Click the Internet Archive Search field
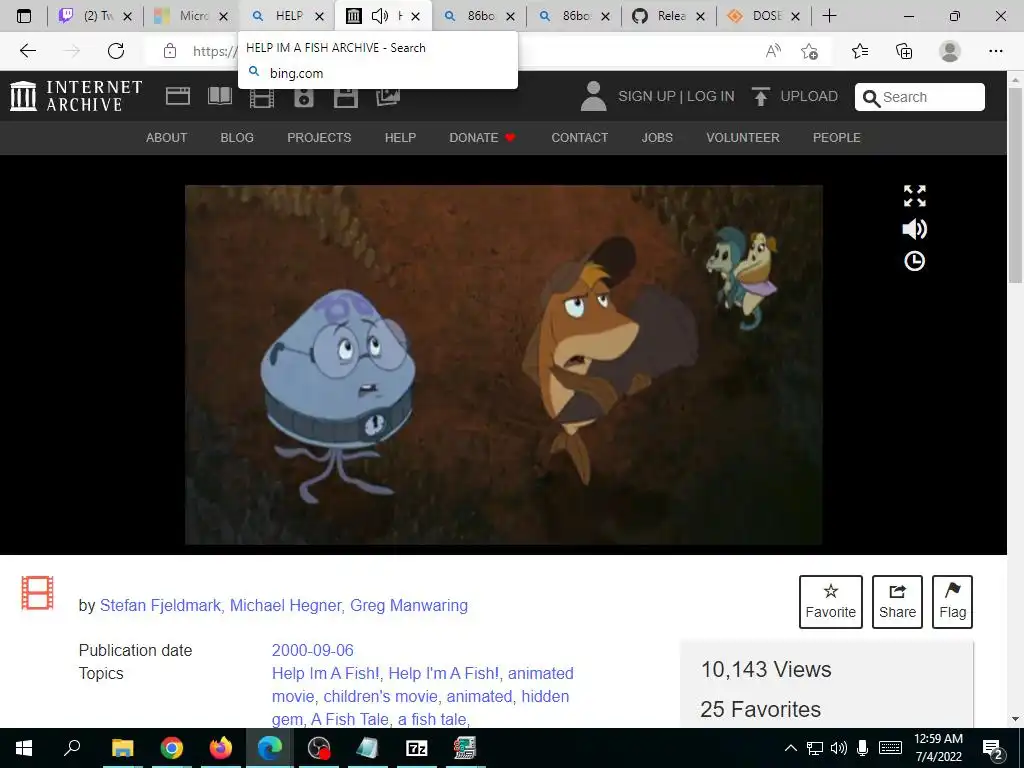The width and height of the screenshot is (1024, 768). 920,97
